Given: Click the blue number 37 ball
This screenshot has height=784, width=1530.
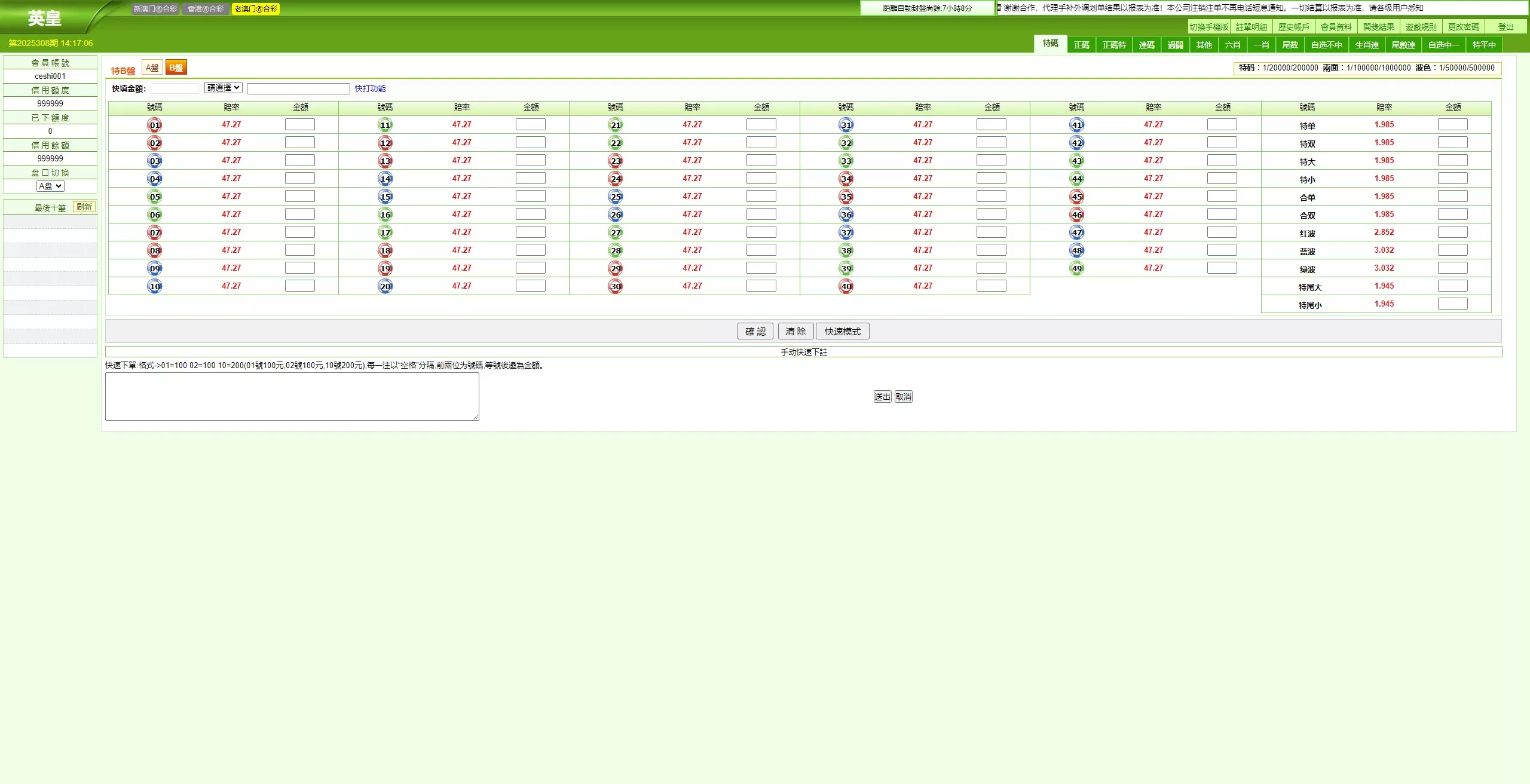Looking at the screenshot, I should click(846, 232).
